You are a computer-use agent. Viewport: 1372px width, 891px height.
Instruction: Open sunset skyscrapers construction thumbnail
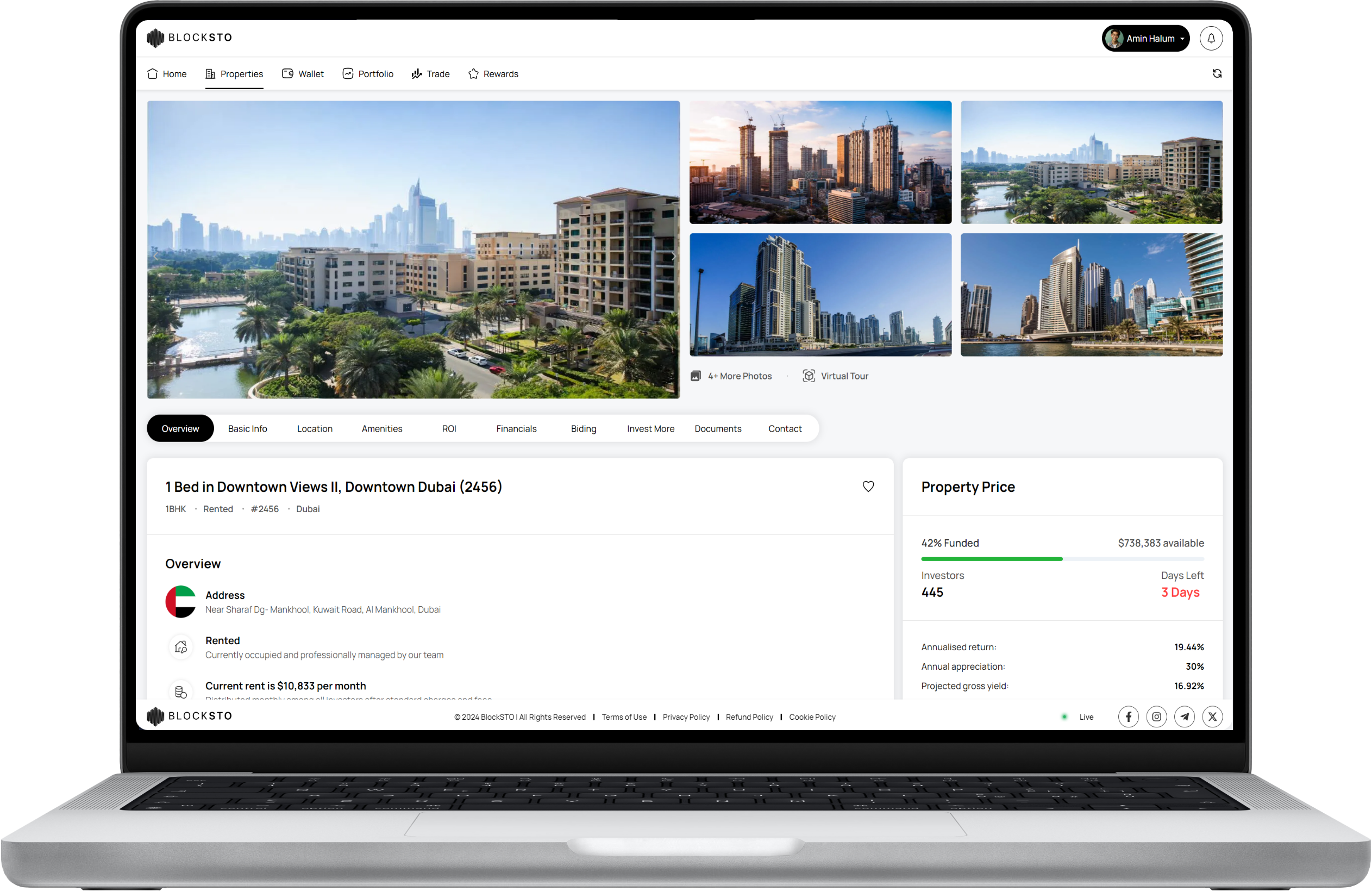[x=820, y=162]
